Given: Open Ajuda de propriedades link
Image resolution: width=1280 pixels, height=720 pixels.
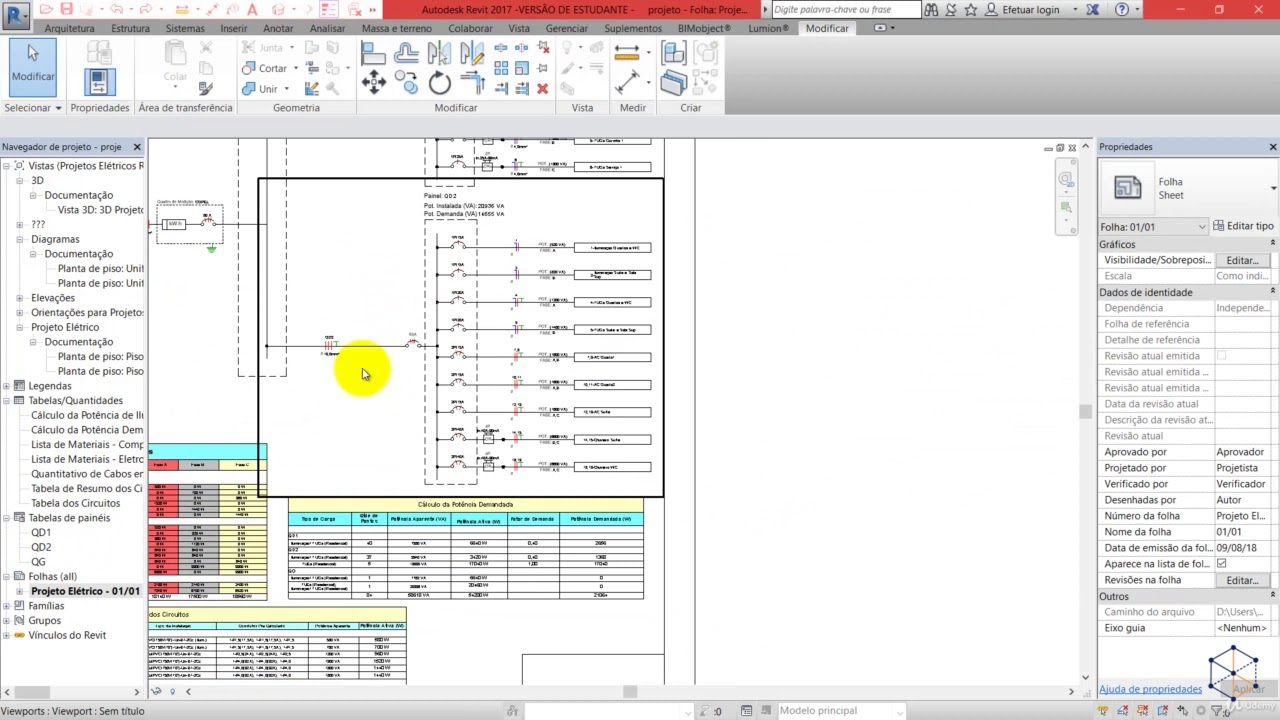Looking at the screenshot, I should pos(1150,689).
